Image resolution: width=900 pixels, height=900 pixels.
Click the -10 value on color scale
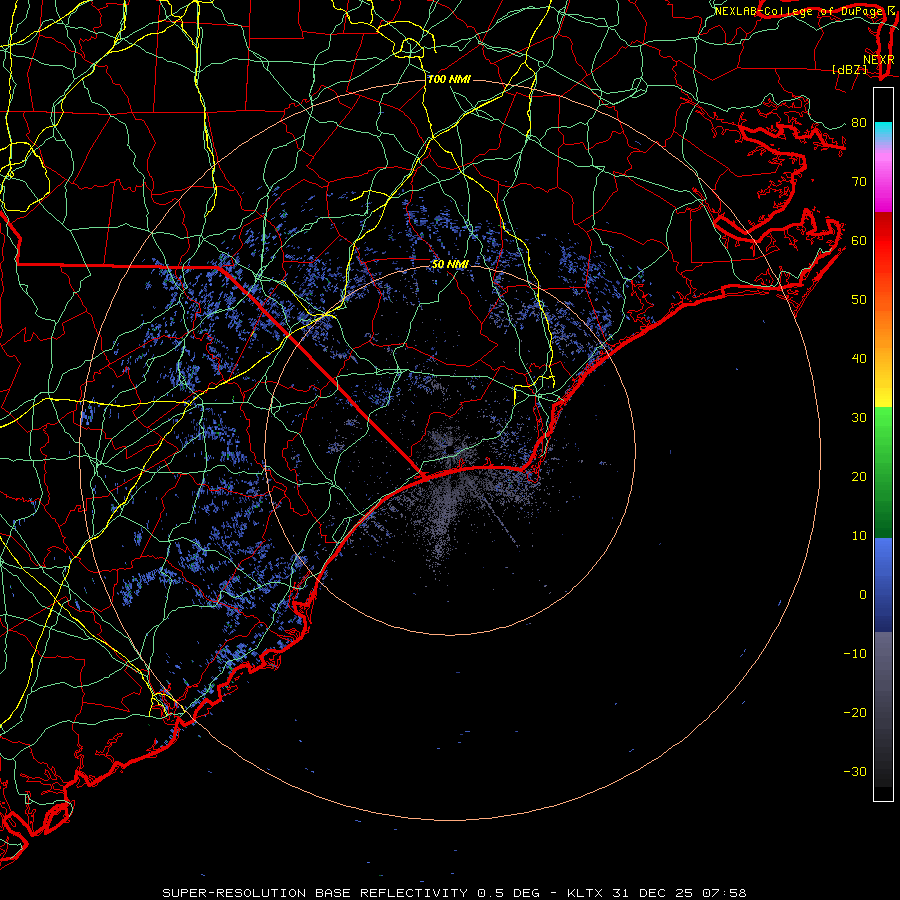click(x=855, y=654)
